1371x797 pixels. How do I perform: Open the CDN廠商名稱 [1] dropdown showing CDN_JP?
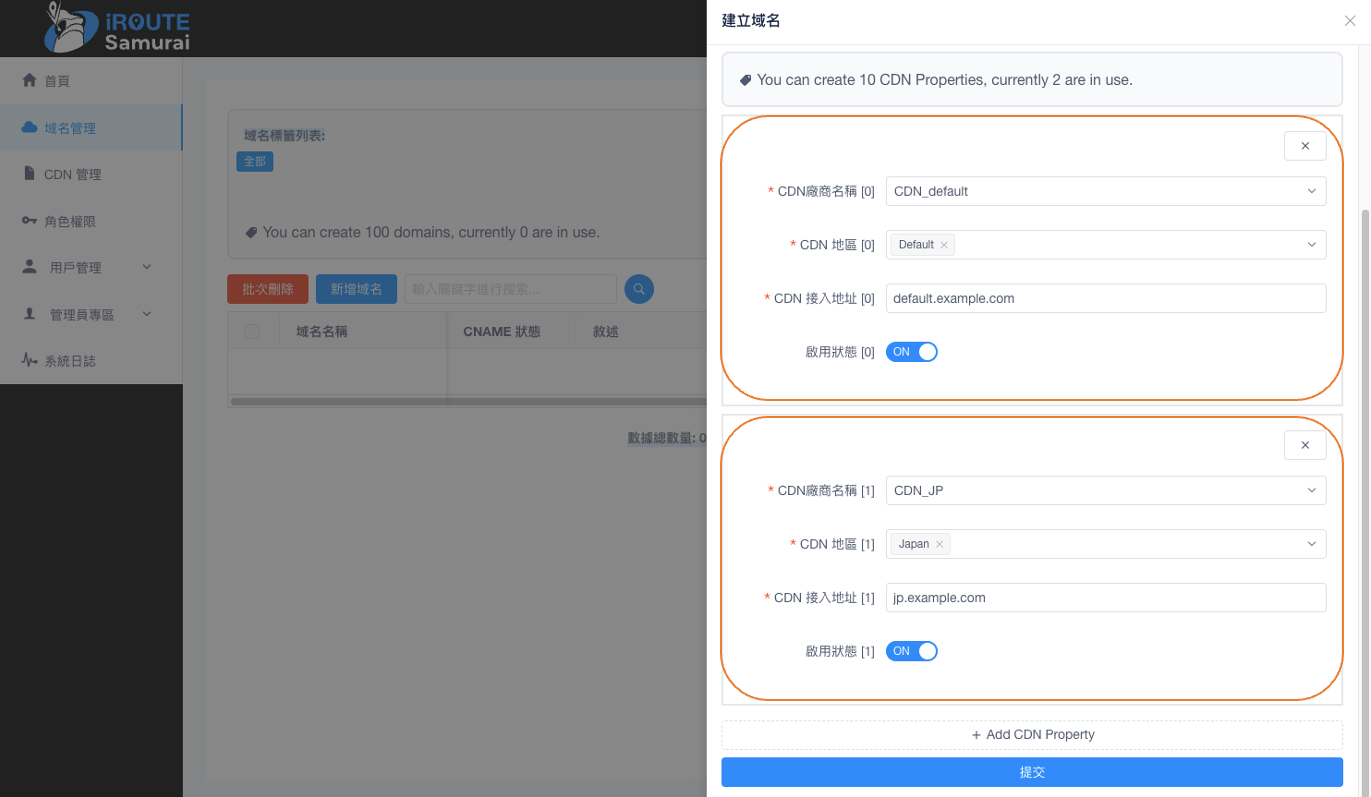[x=1105, y=491]
